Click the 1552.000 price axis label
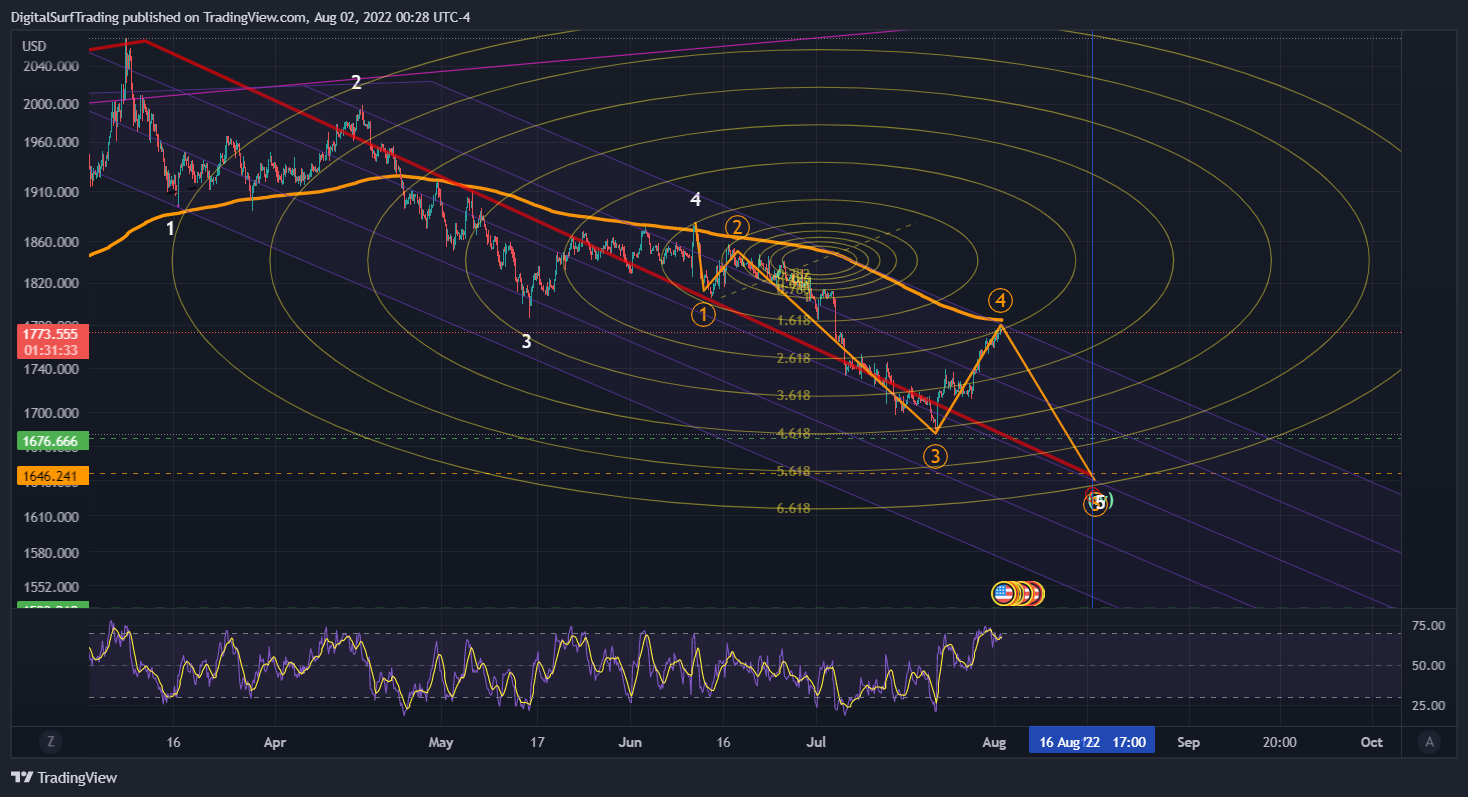This screenshot has height=797, width=1468. (49, 587)
